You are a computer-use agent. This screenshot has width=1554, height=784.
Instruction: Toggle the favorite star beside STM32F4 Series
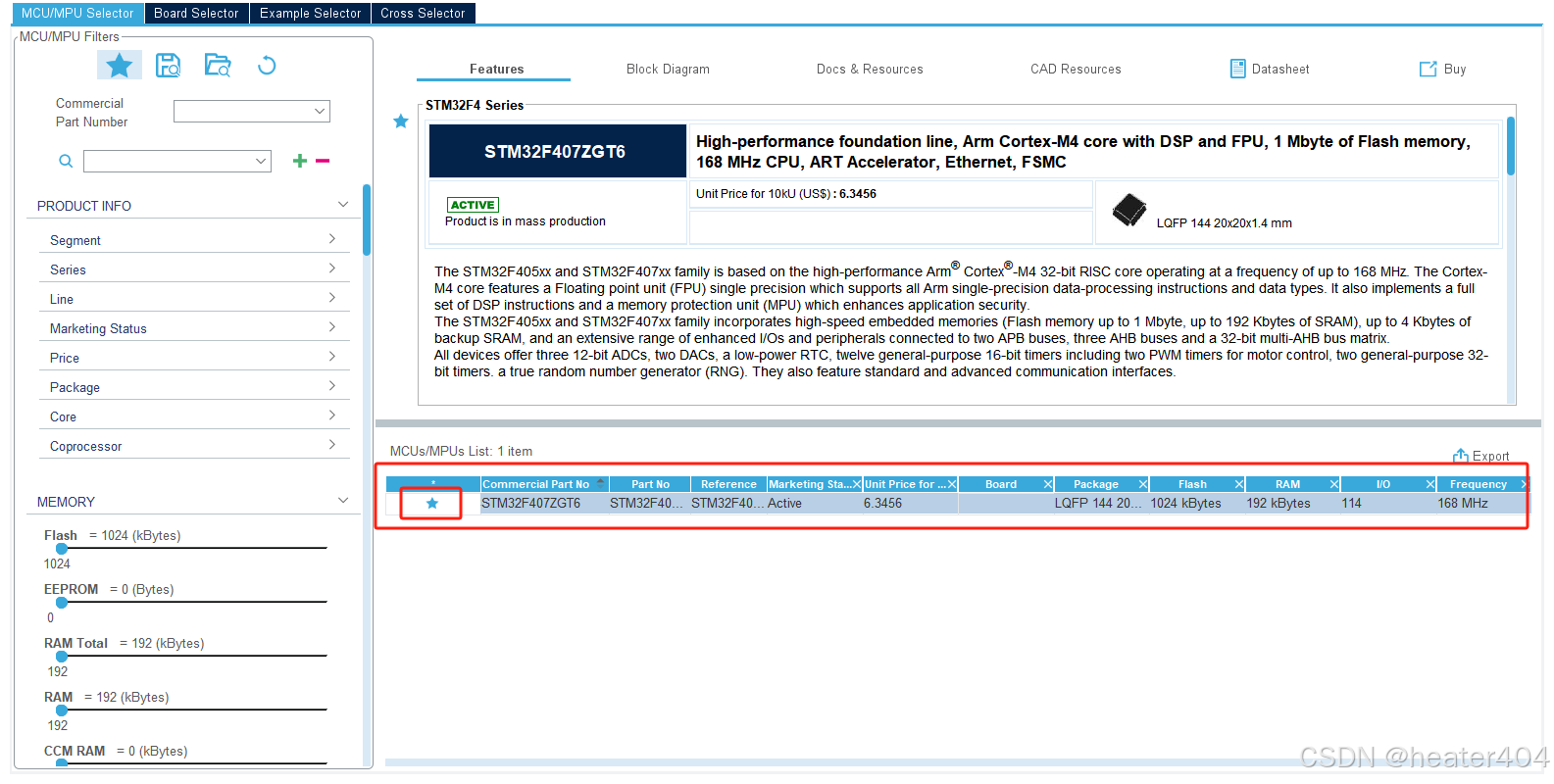tap(401, 122)
